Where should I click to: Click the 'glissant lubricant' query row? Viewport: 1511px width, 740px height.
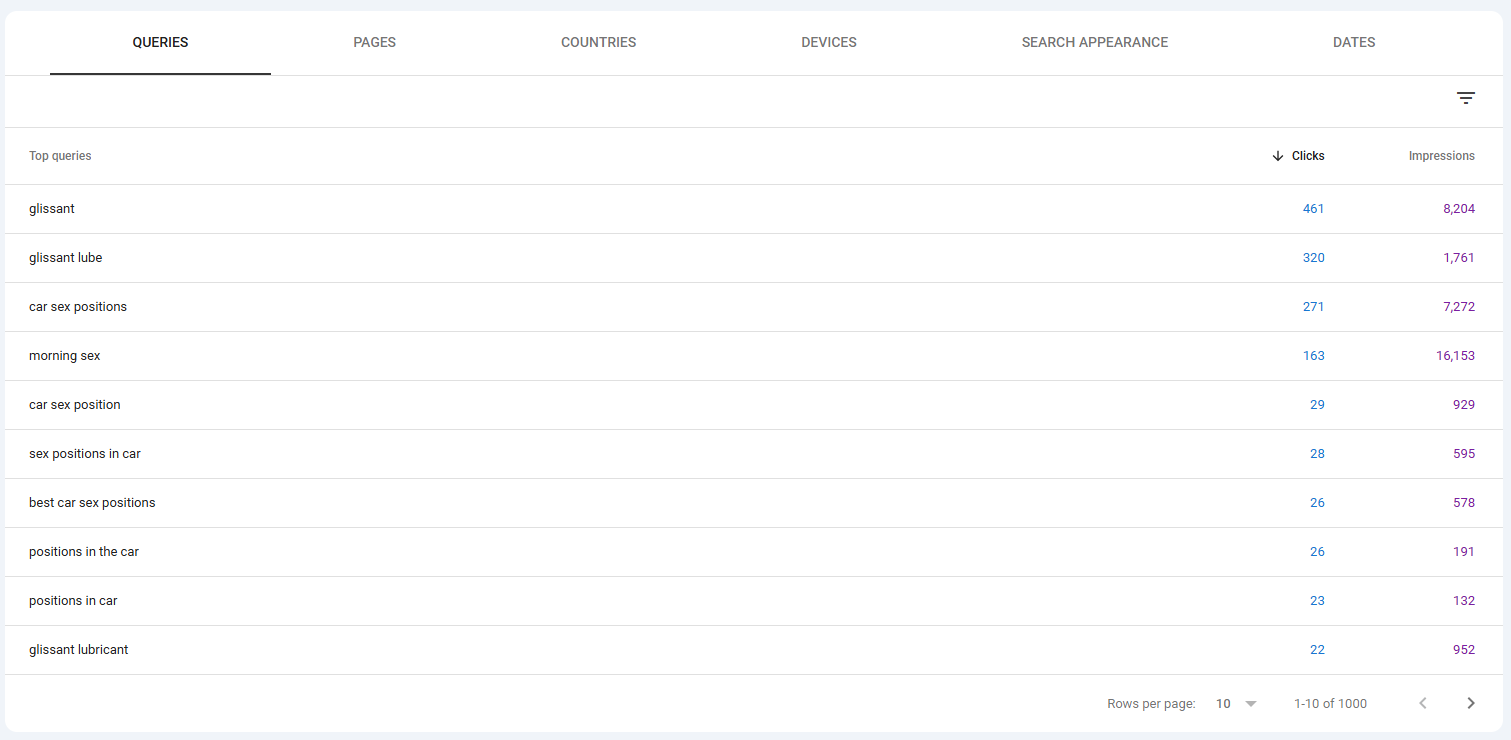click(79, 650)
